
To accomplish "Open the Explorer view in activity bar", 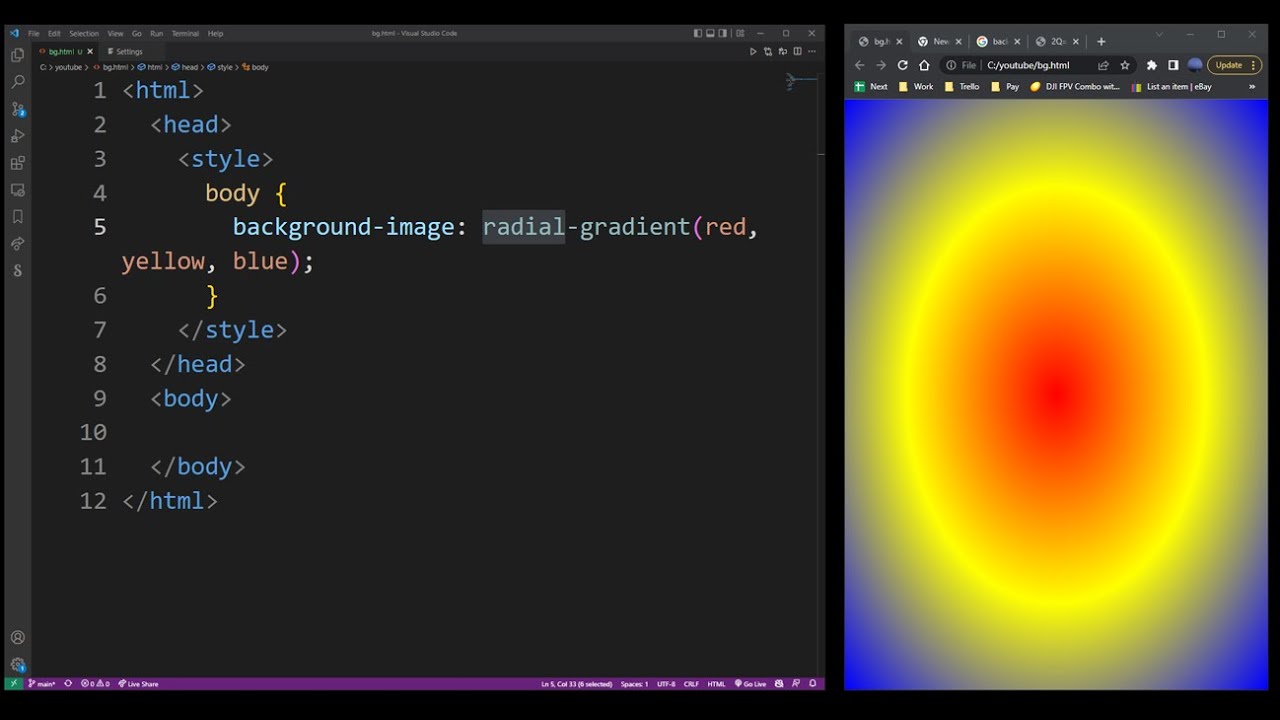I will click(x=17, y=55).
